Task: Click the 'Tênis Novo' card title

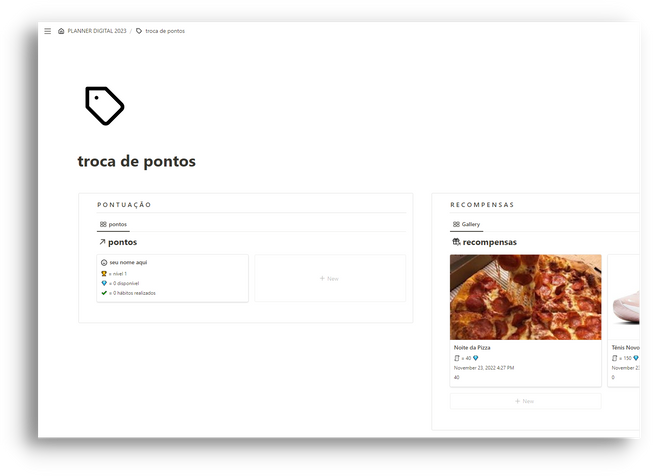Action: (626, 347)
